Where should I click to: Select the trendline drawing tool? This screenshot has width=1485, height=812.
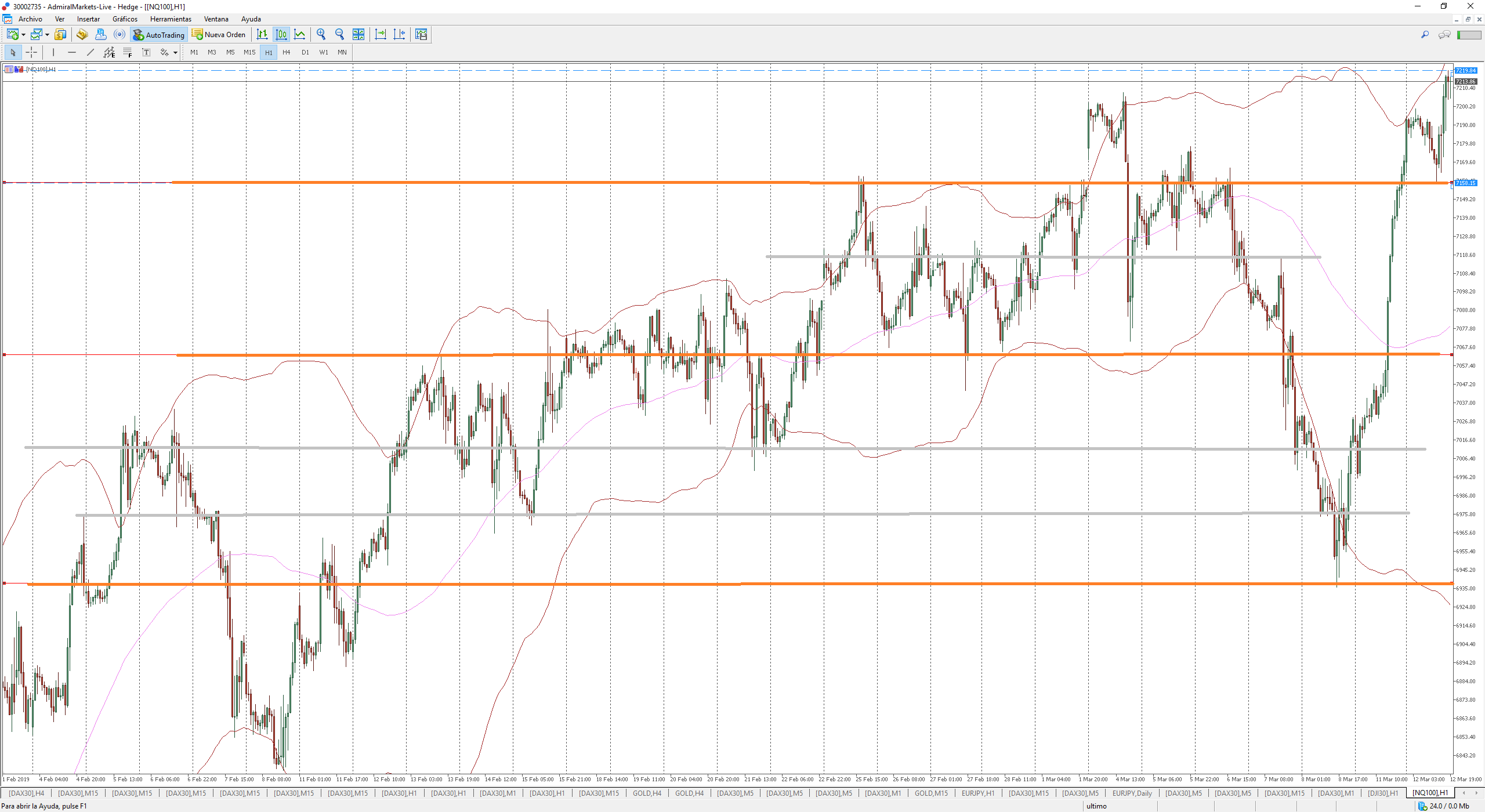coord(90,53)
